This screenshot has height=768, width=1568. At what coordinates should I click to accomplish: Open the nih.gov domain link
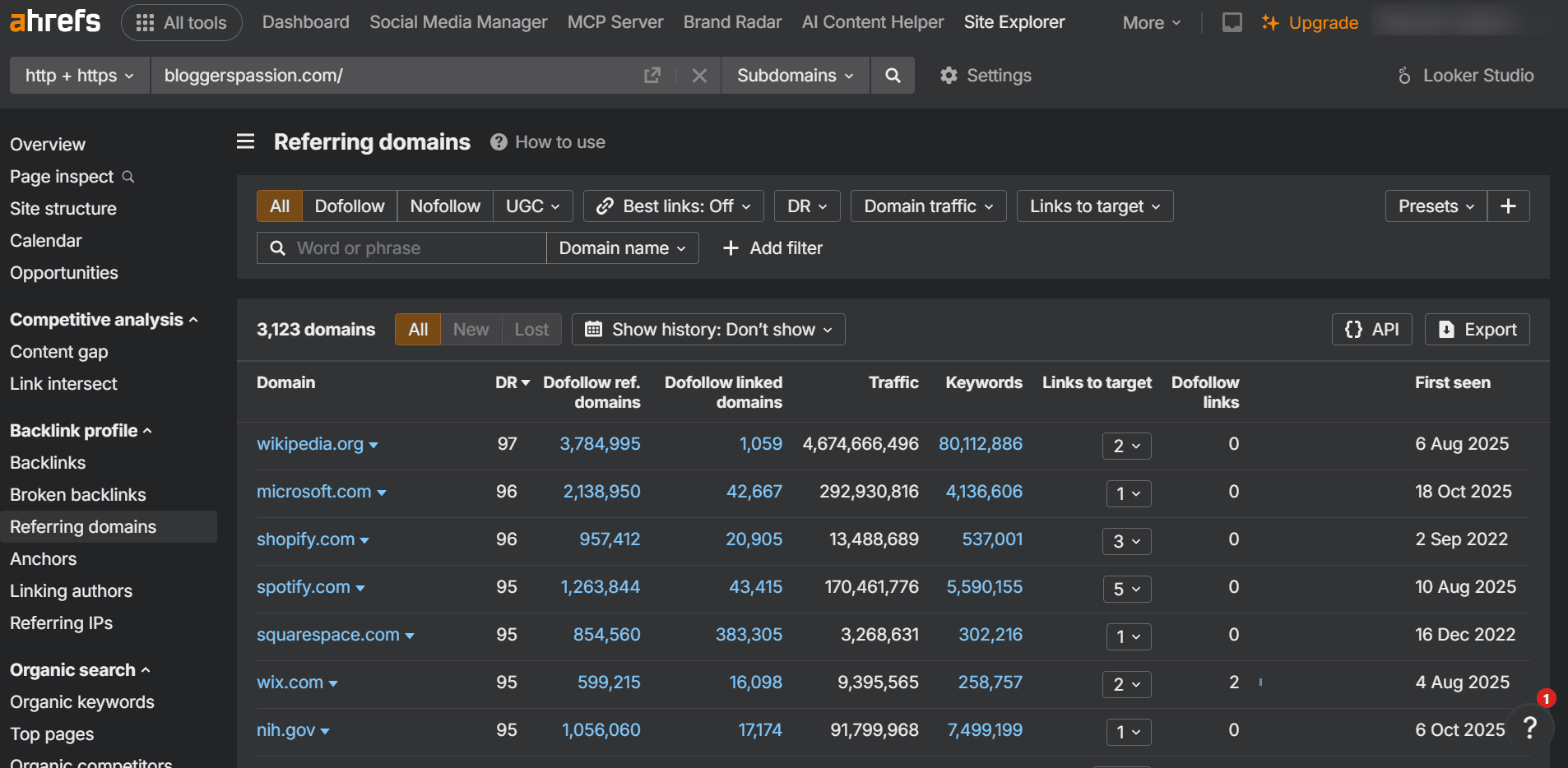(x=284, y=729)
